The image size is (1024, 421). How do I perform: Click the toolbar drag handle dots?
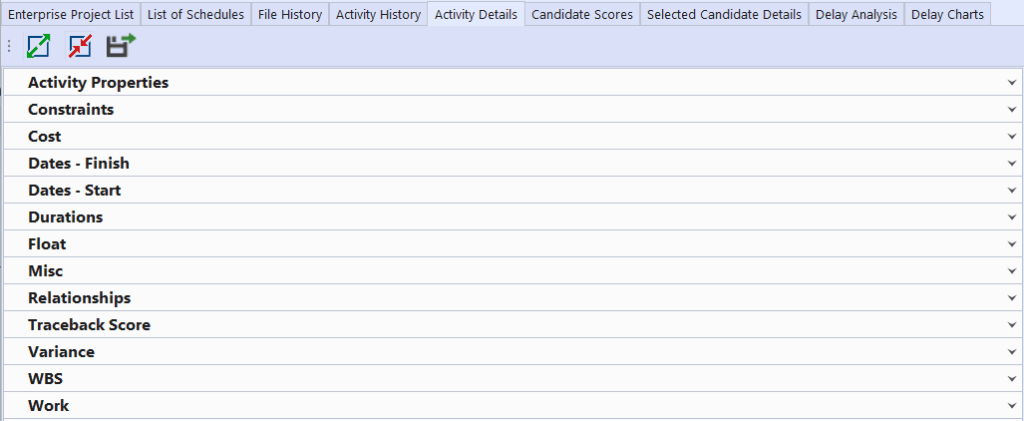[x=9, y=46]
